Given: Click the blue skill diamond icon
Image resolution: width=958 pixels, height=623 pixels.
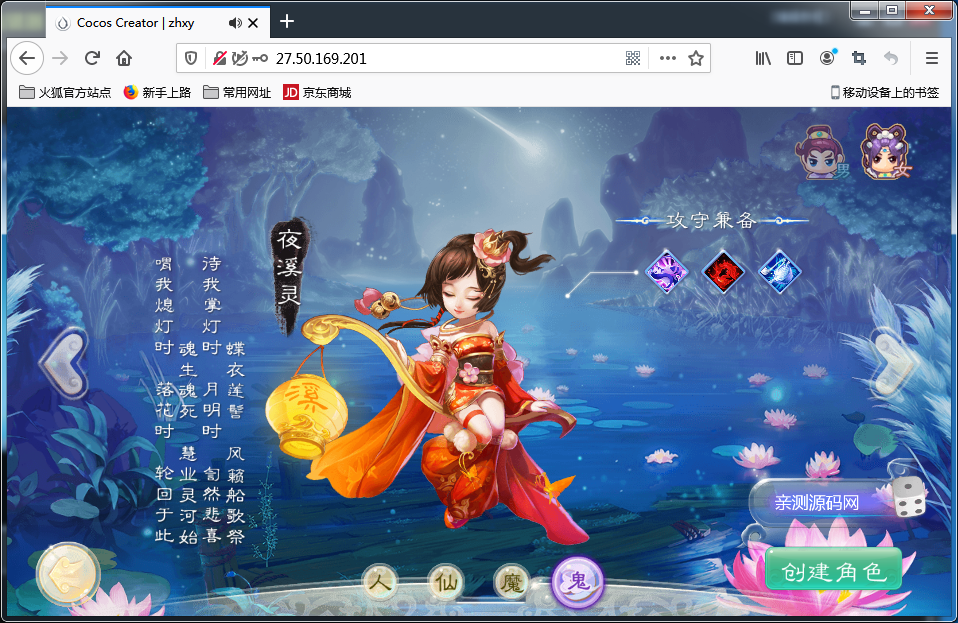Looking at the screenshot, I should click(x=780, y=271).
